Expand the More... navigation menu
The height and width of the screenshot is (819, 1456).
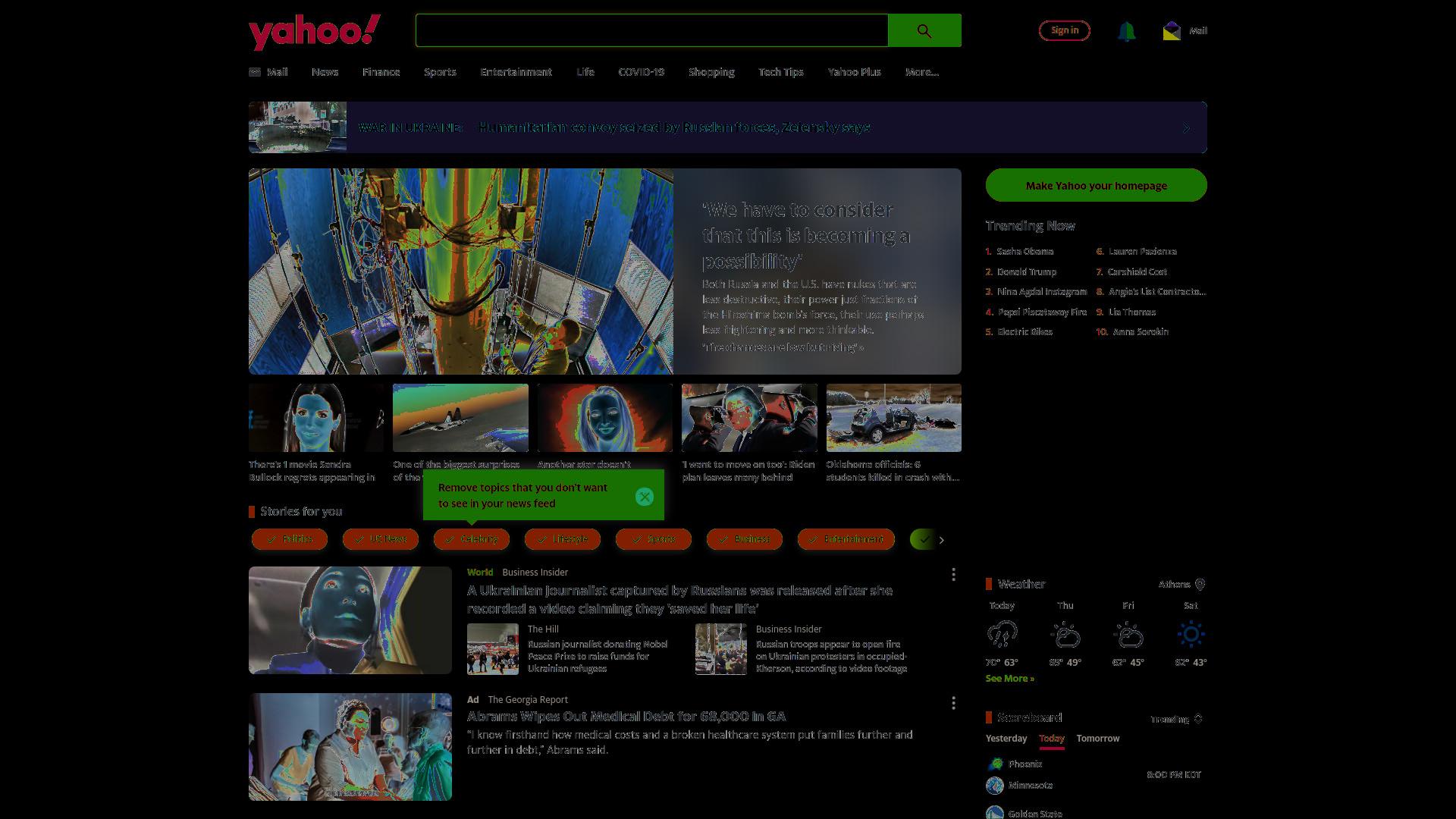tap(922, 72)
